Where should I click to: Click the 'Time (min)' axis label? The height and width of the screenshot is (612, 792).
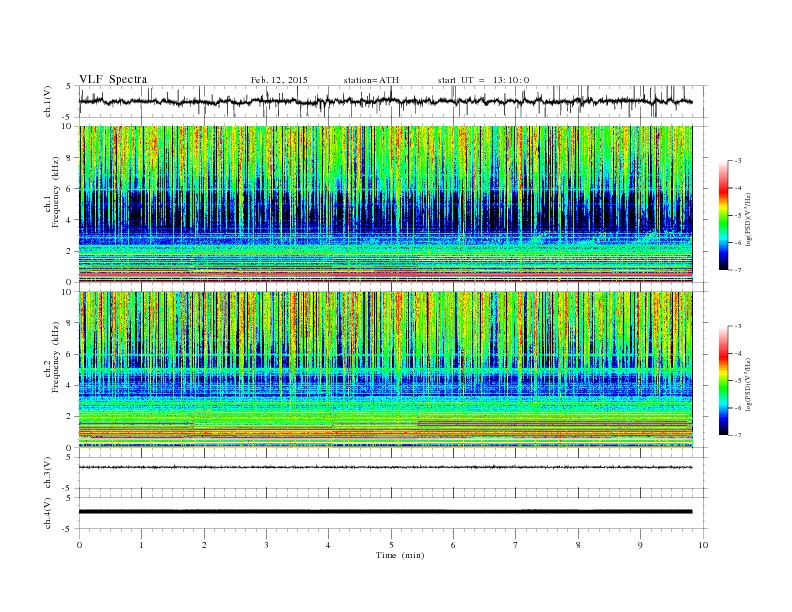click(400, 555)
